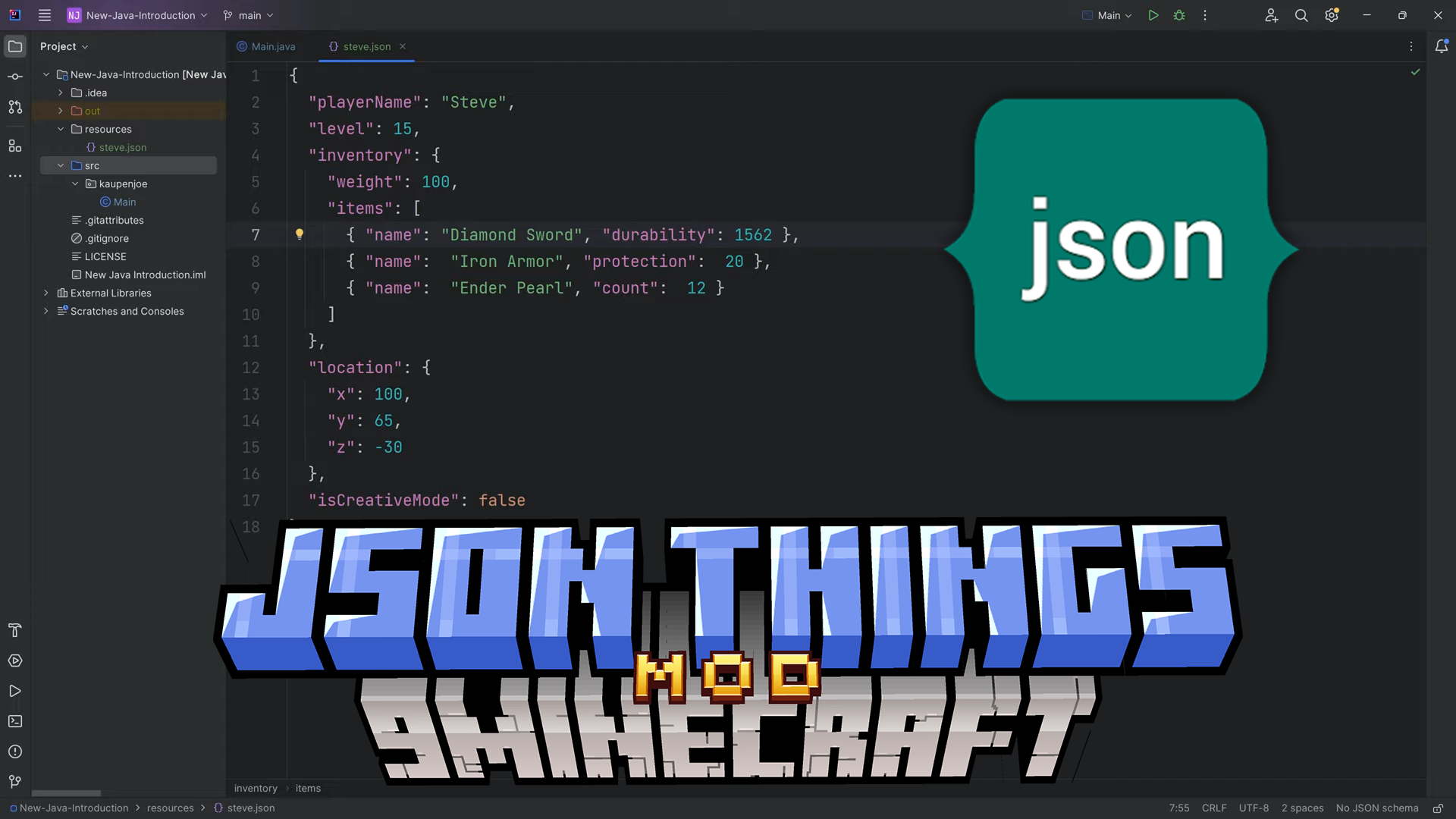Open the Run tool window
This screenshot has height=819, width=1456.
[x=15, y=691]
